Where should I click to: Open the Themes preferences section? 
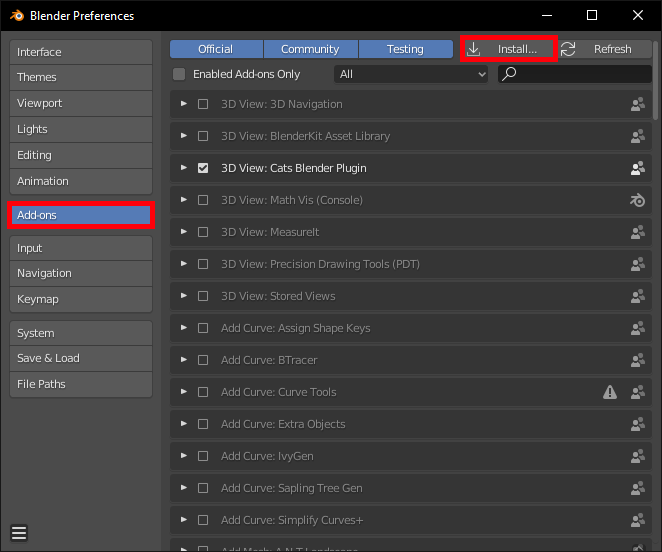81,77
